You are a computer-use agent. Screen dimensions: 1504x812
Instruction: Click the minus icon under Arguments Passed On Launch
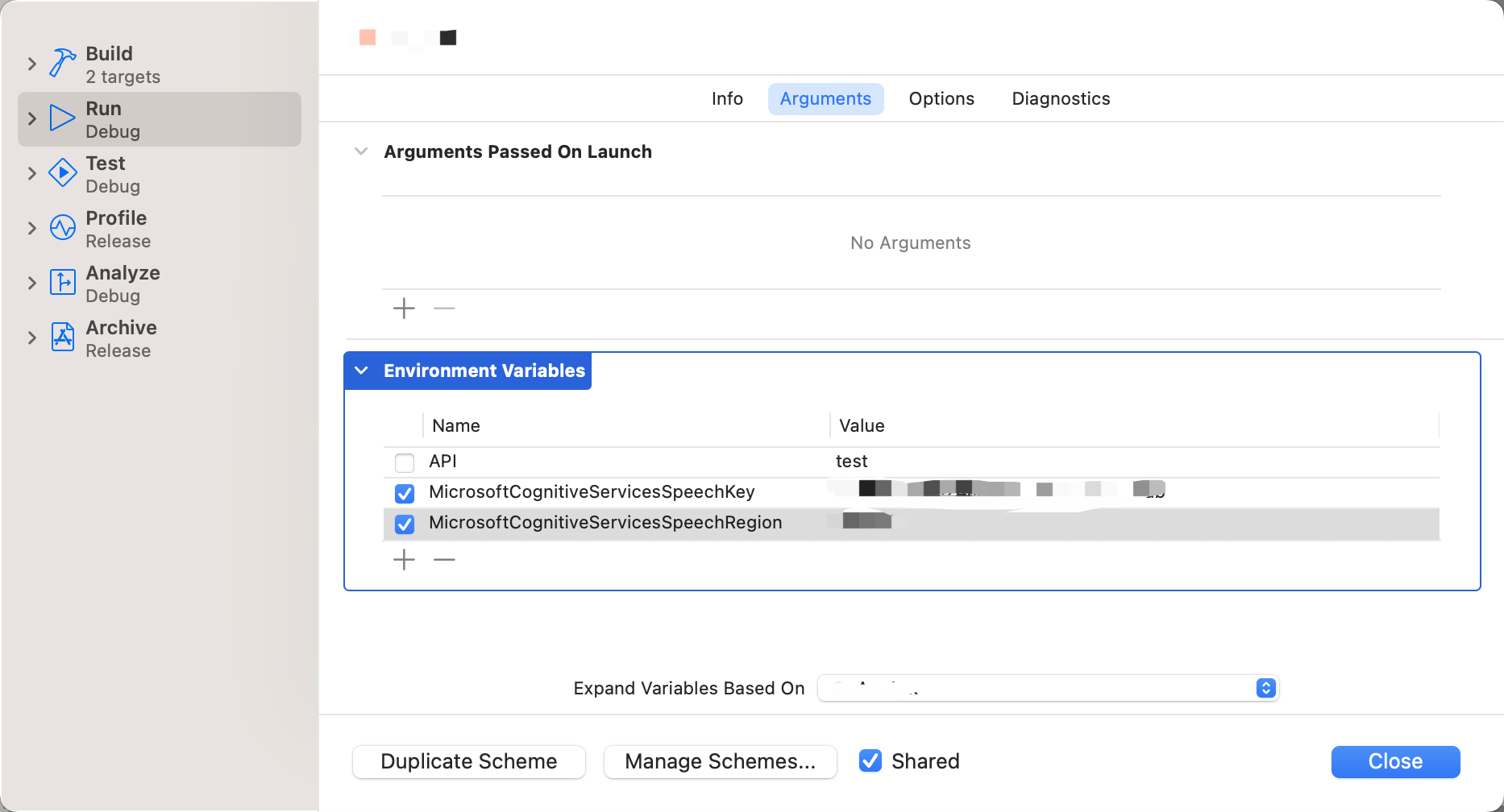(x=443, y=309)
